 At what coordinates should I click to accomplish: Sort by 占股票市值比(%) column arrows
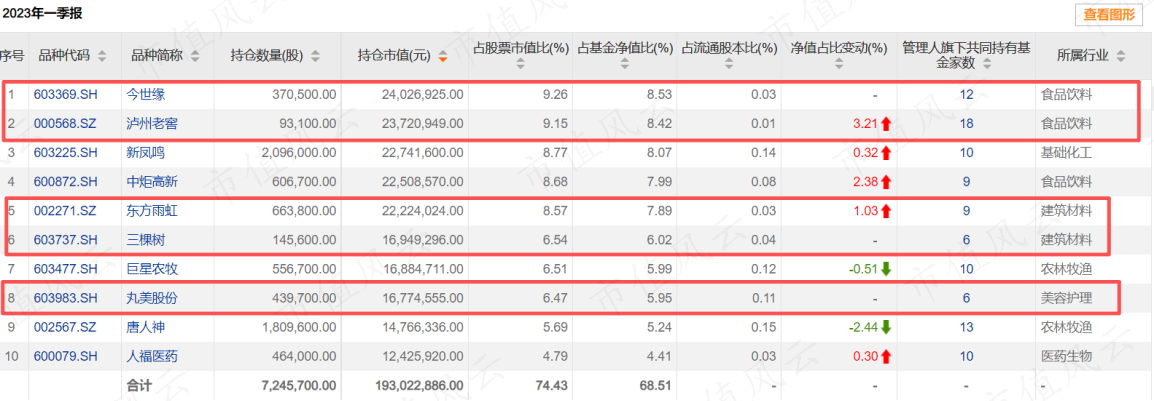pos(521,64)
